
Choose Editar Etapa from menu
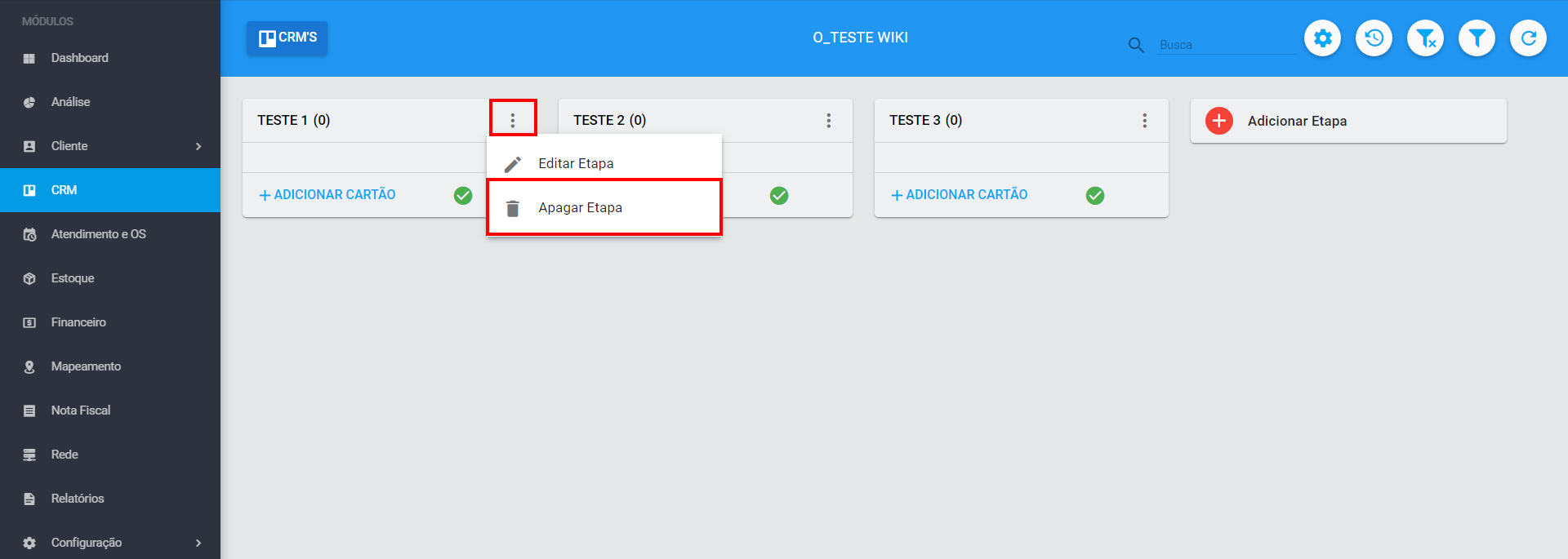(604, 163)
